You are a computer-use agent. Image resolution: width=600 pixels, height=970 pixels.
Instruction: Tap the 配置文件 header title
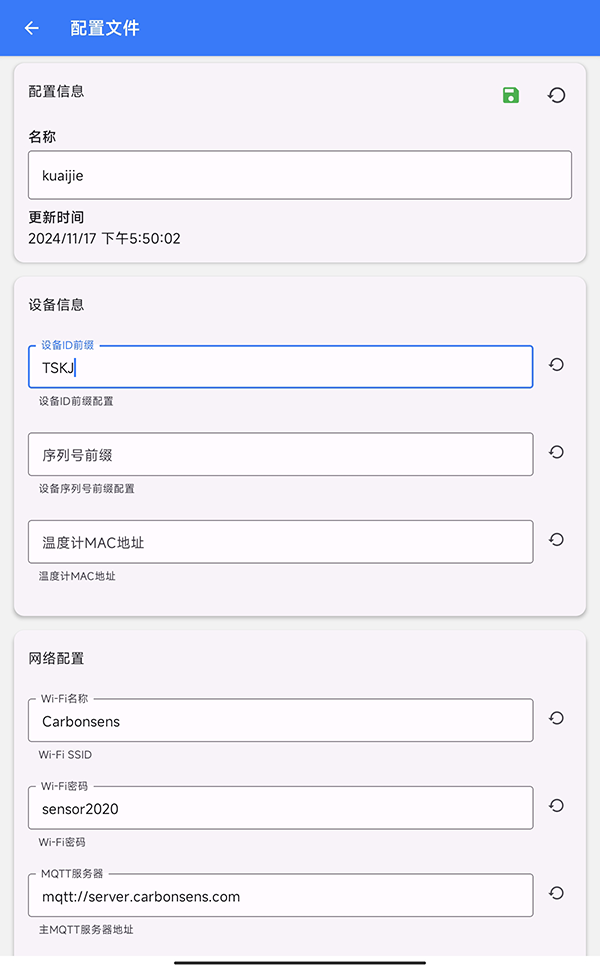pos(105,27)
